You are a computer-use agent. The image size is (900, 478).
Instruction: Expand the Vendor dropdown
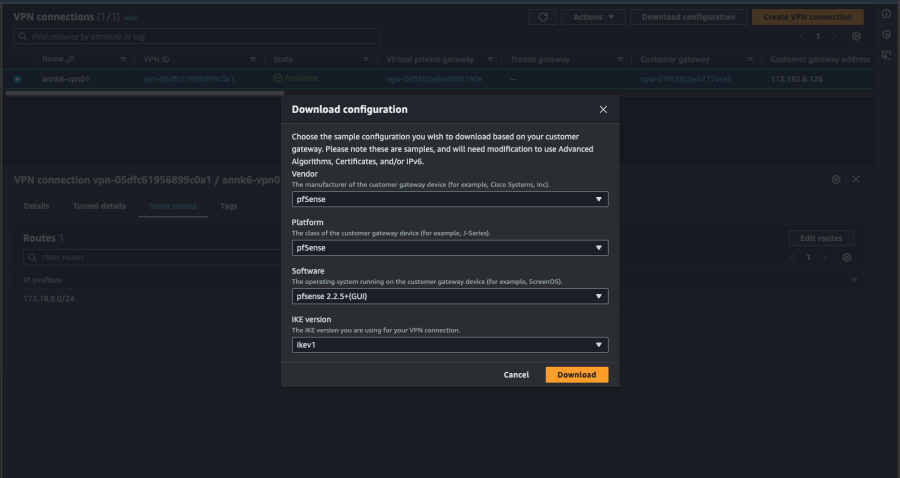click(449, 199)
